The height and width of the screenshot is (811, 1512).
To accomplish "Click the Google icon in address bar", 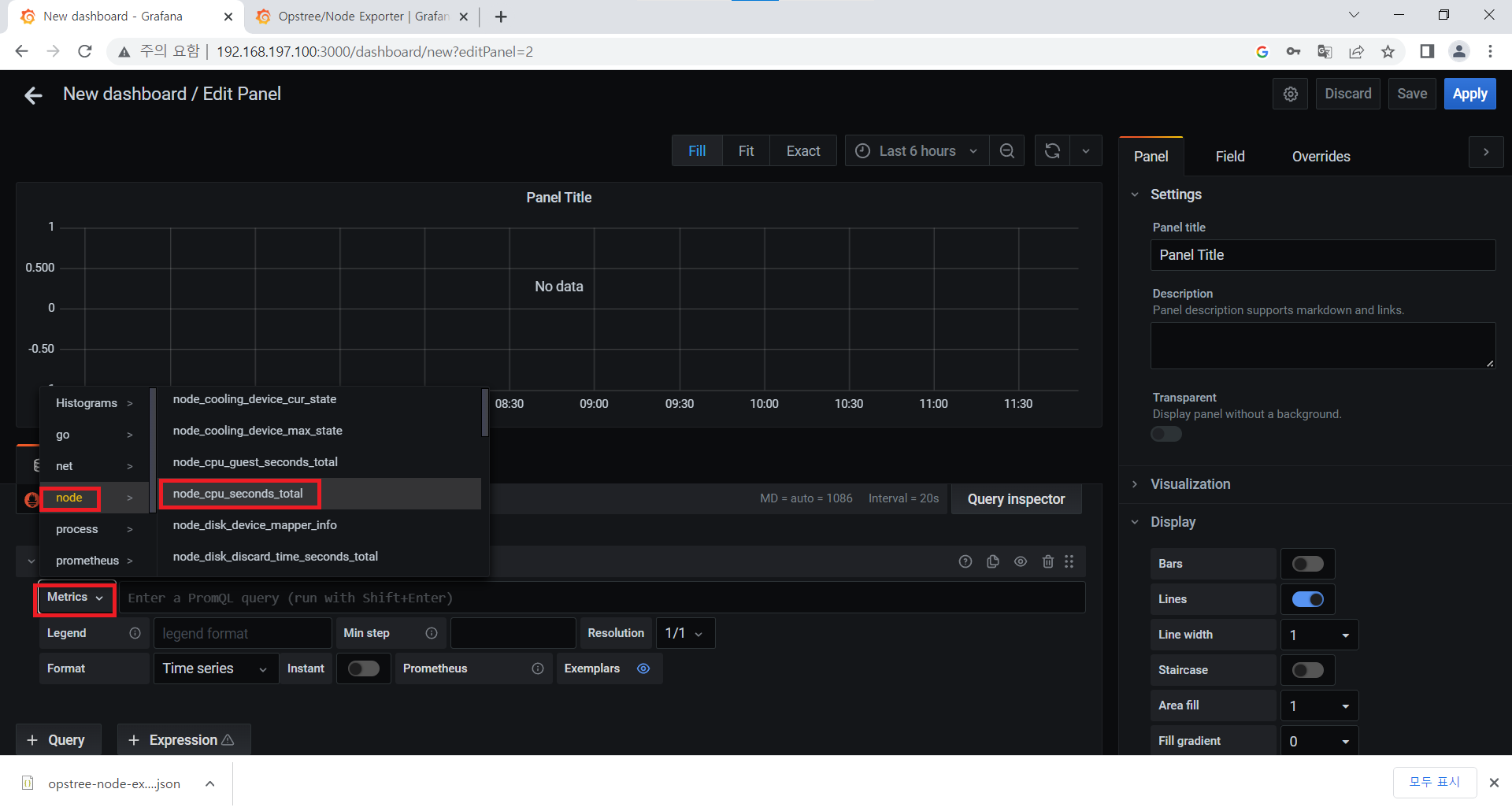I will point(1262,51).
